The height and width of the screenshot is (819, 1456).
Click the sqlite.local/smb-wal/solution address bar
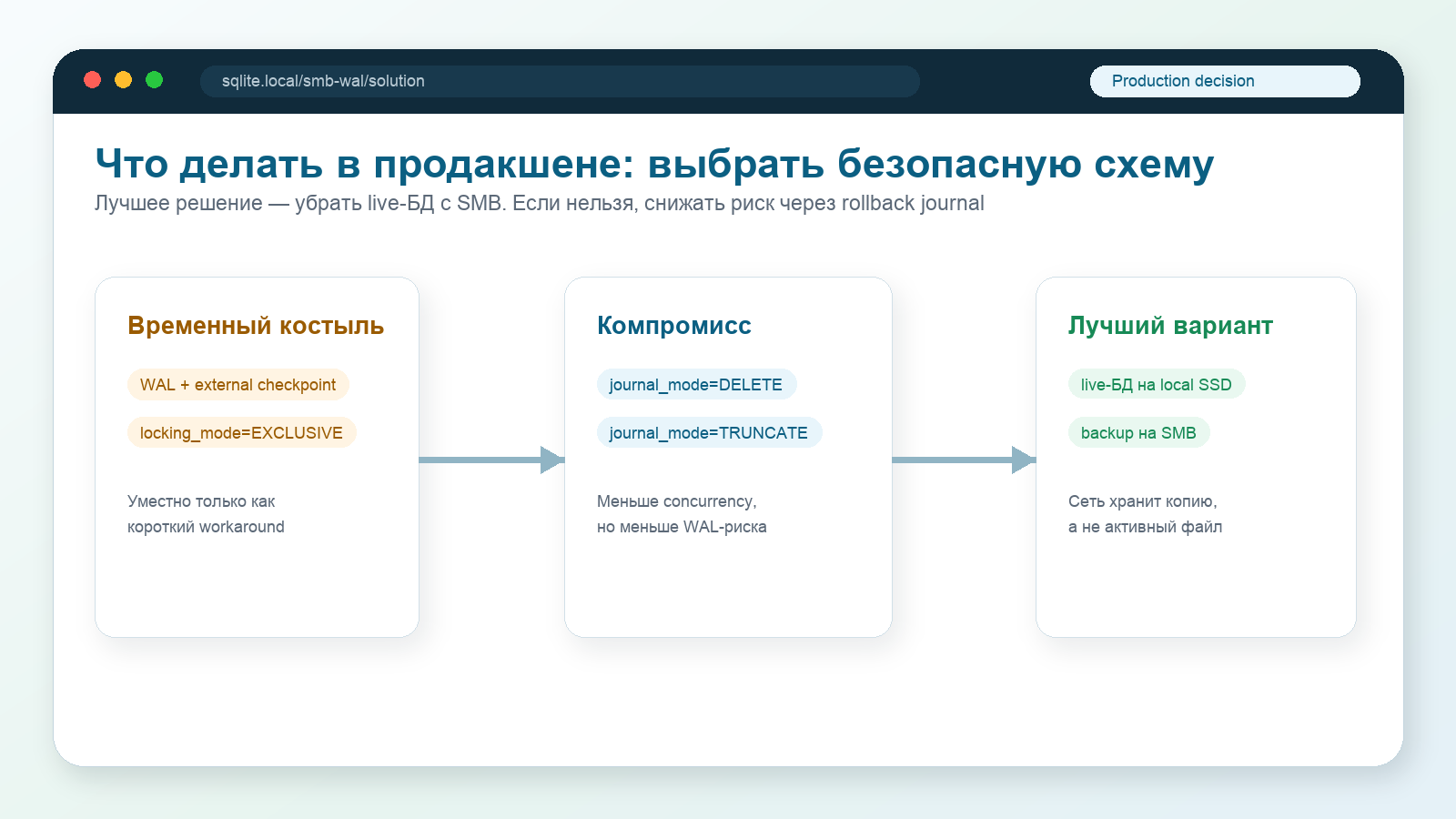point(560,81)
